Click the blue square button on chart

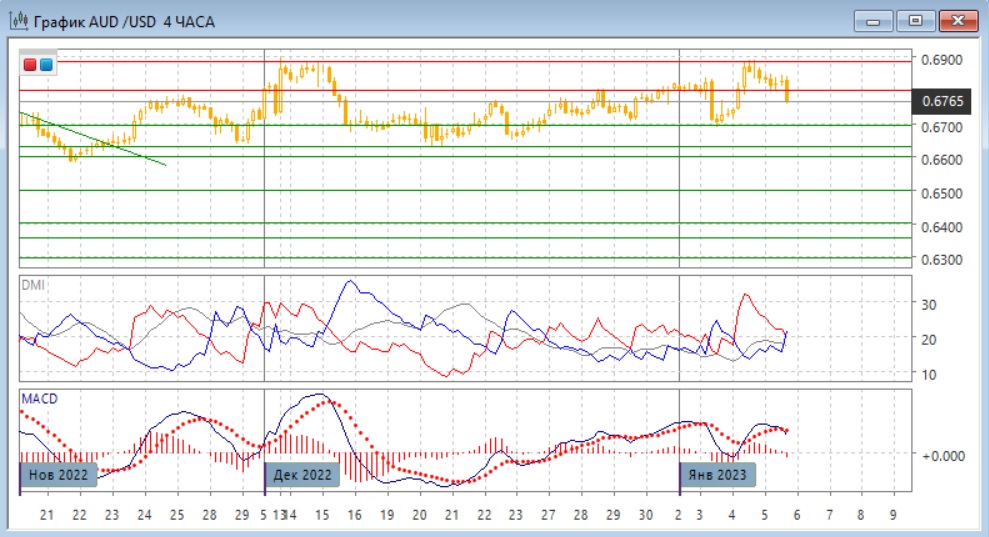pyautogui.click(x=46, y=65)
